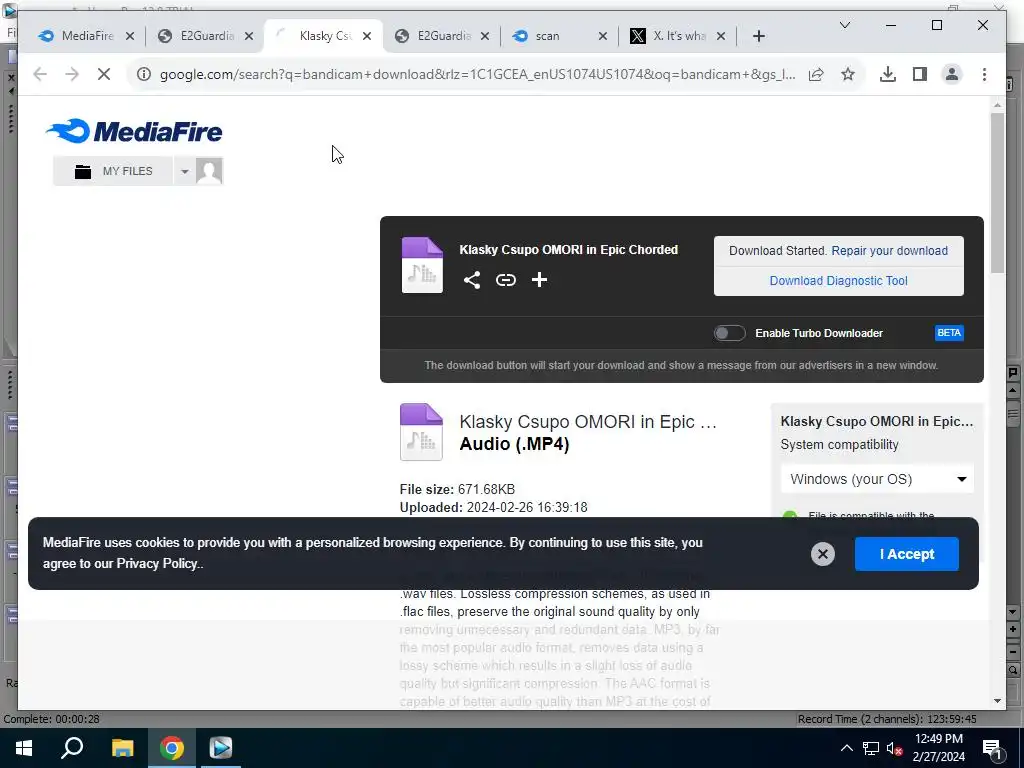The width and height of the screenshot is (1024, 768).
Task: Open tab search chevron
Action: click(x=844, y=25)
